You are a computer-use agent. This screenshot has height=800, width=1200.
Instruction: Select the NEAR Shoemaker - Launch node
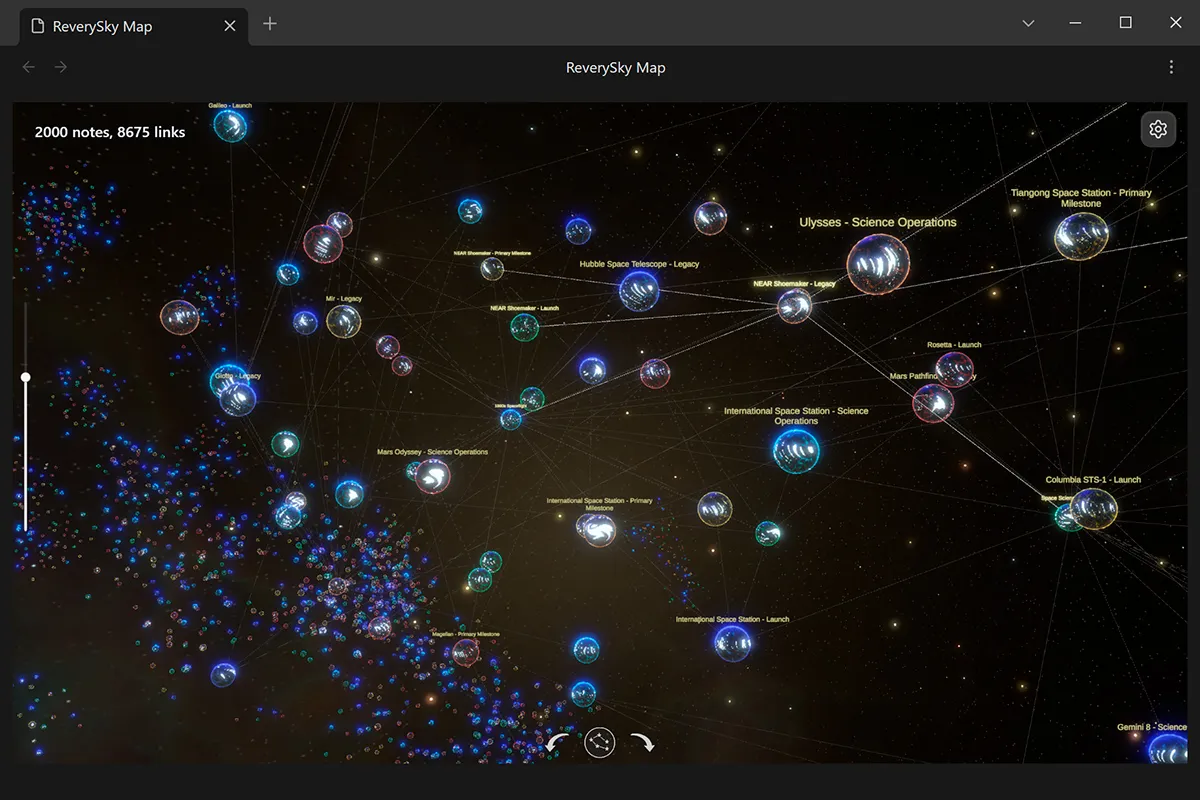pyautogui.click(x=525, y=327)
